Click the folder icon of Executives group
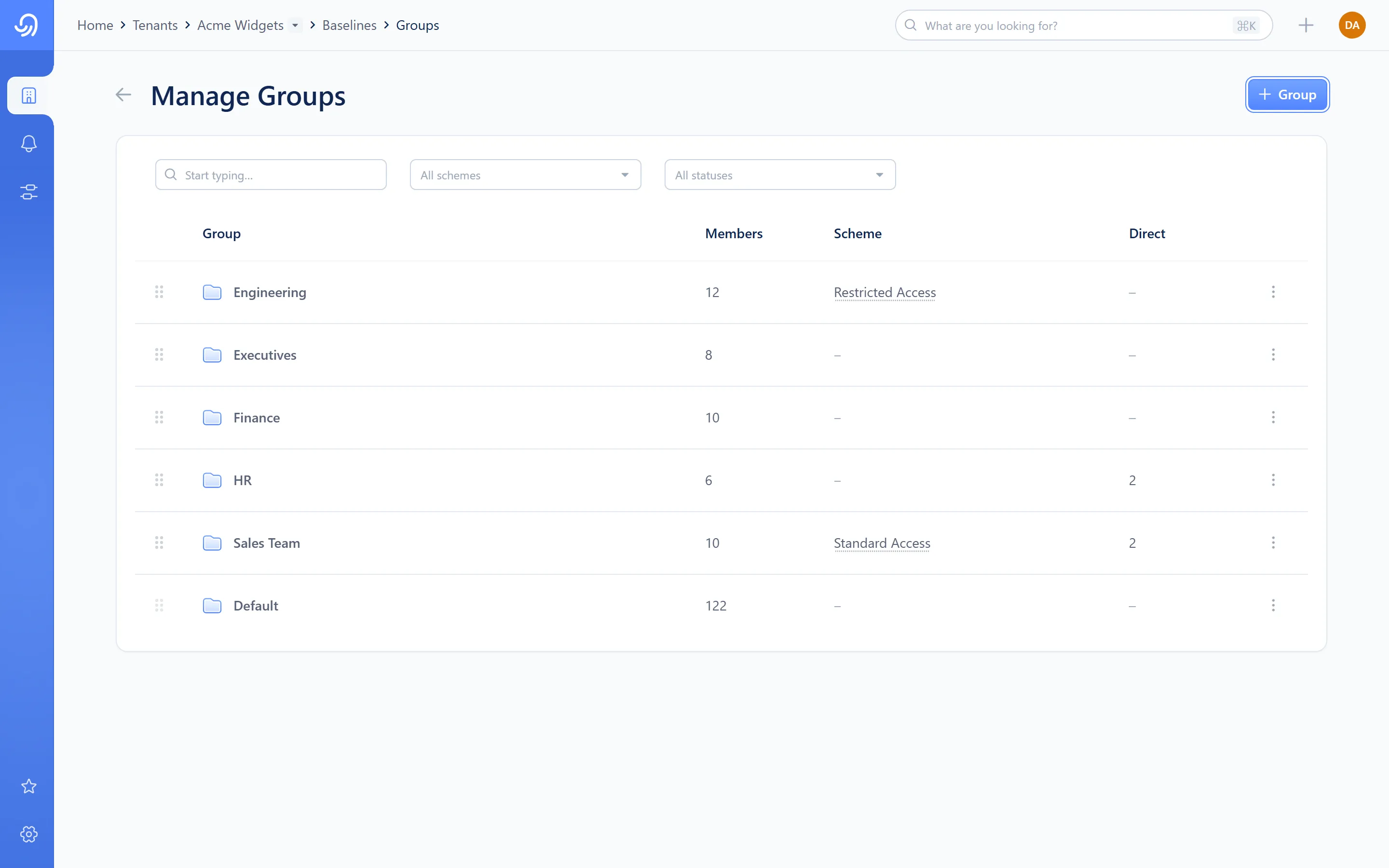This screenshot has width=1389, height=868. (x=212, y=355)
